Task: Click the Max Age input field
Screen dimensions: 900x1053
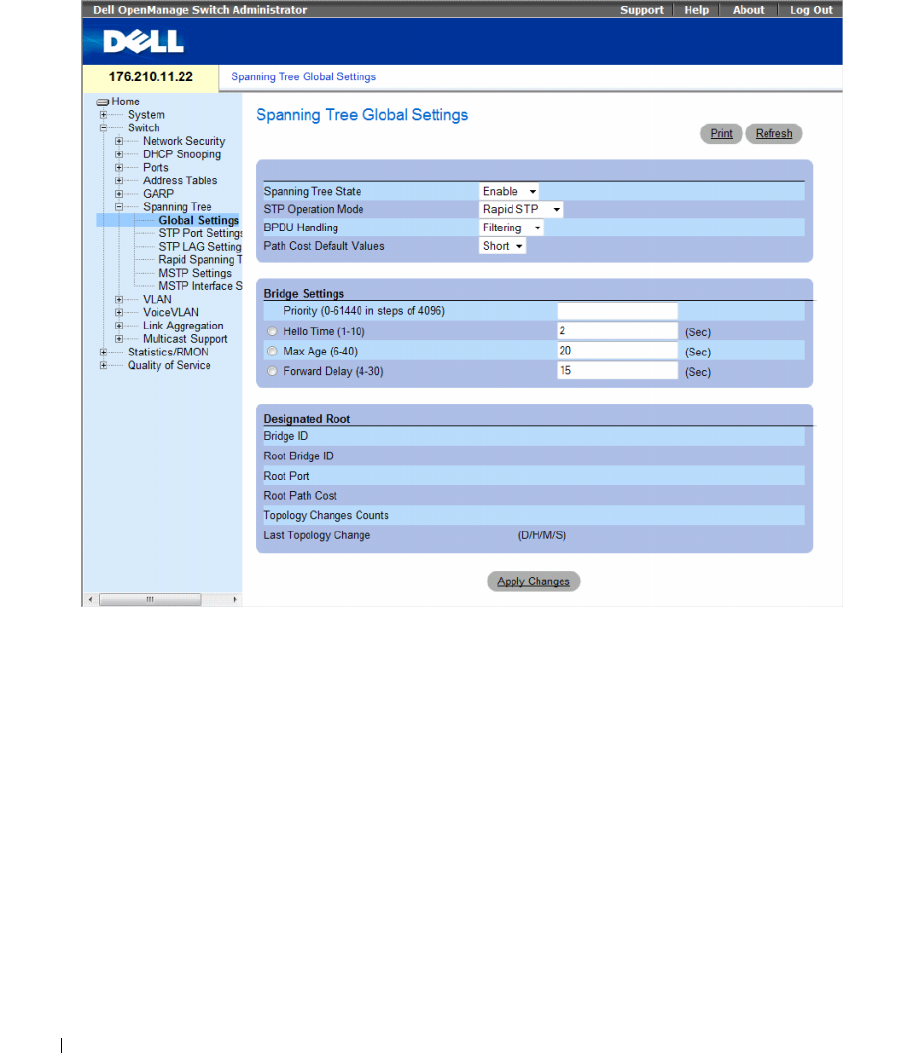Action: coord(617,351)
